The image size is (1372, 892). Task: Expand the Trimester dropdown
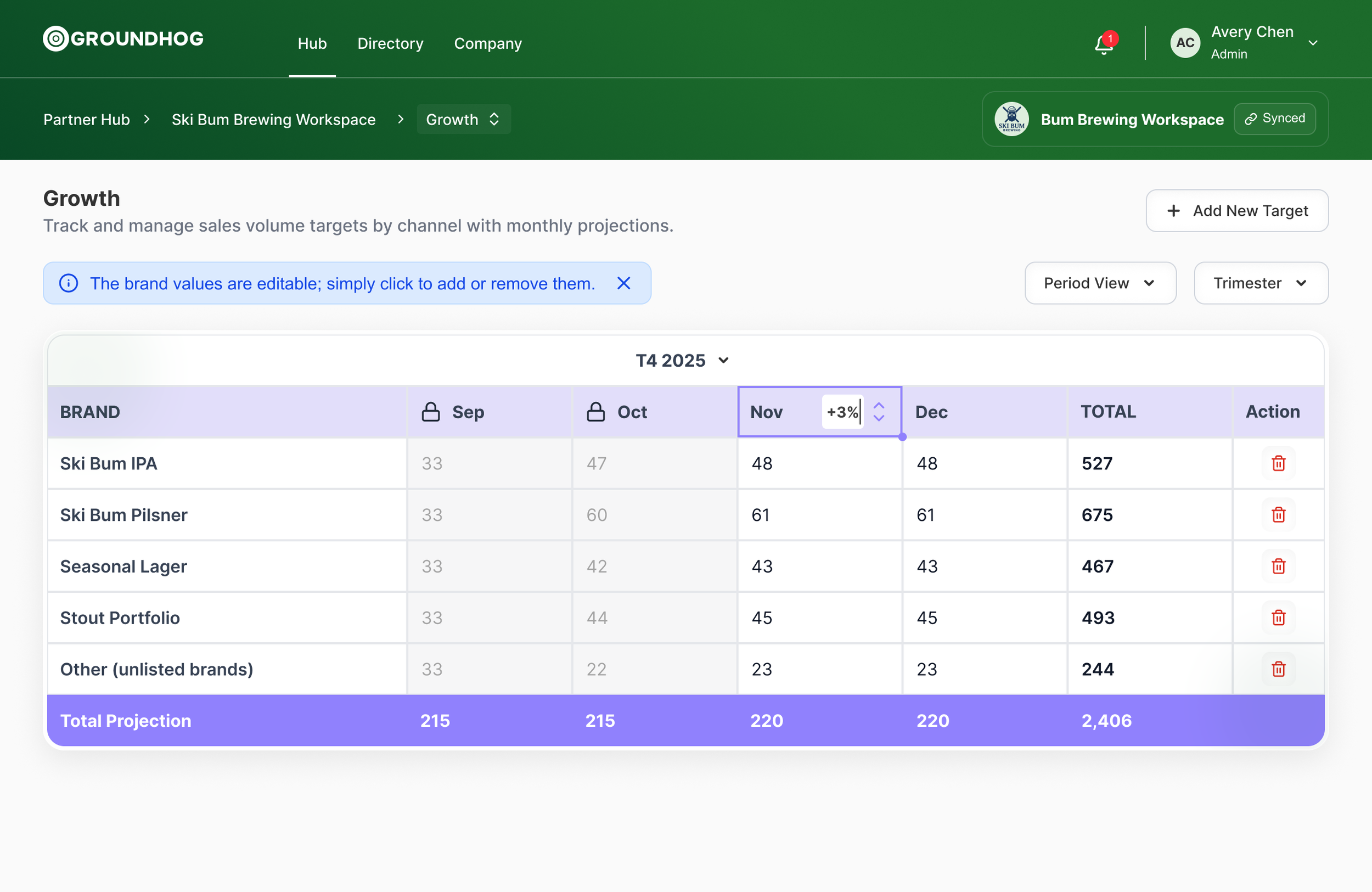tap(1260, 283)
